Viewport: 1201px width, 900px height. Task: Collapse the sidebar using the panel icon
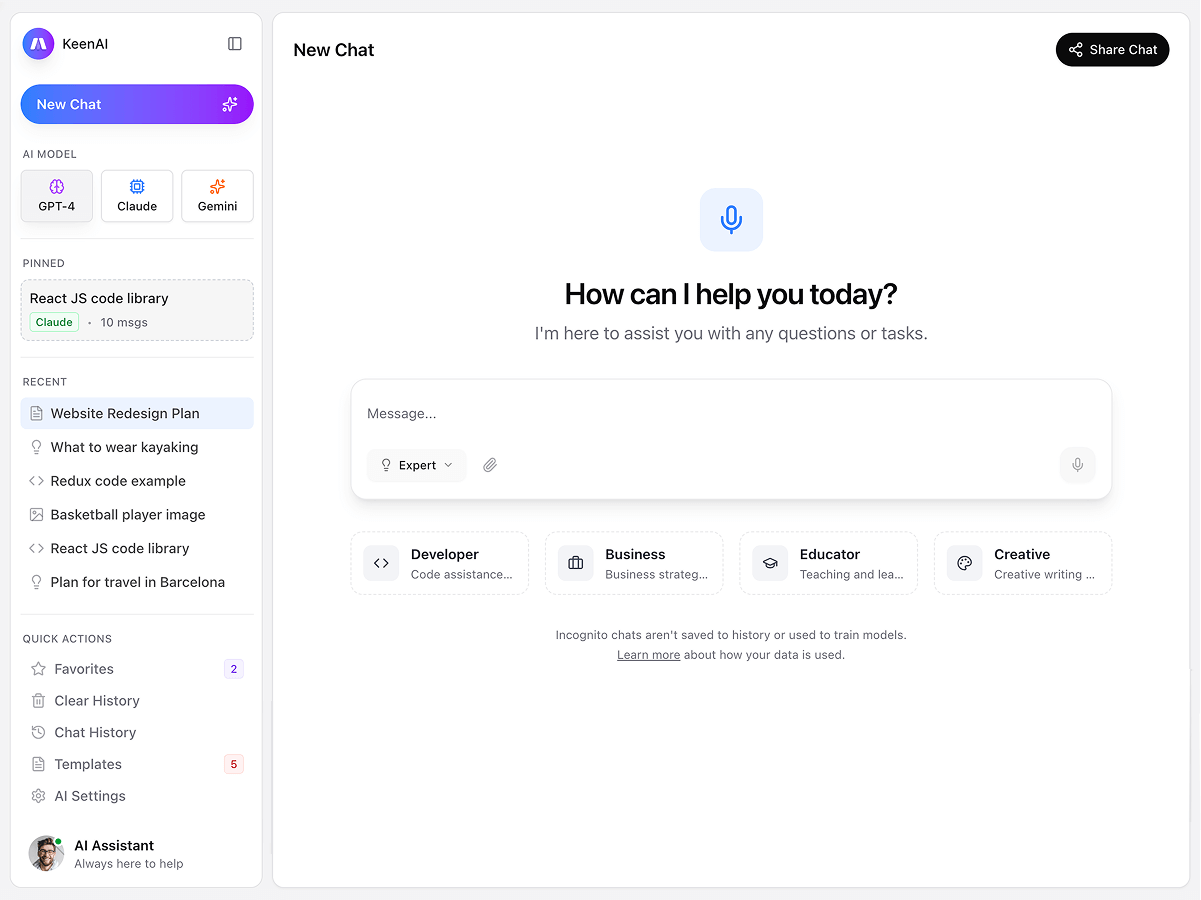(235, 44)
